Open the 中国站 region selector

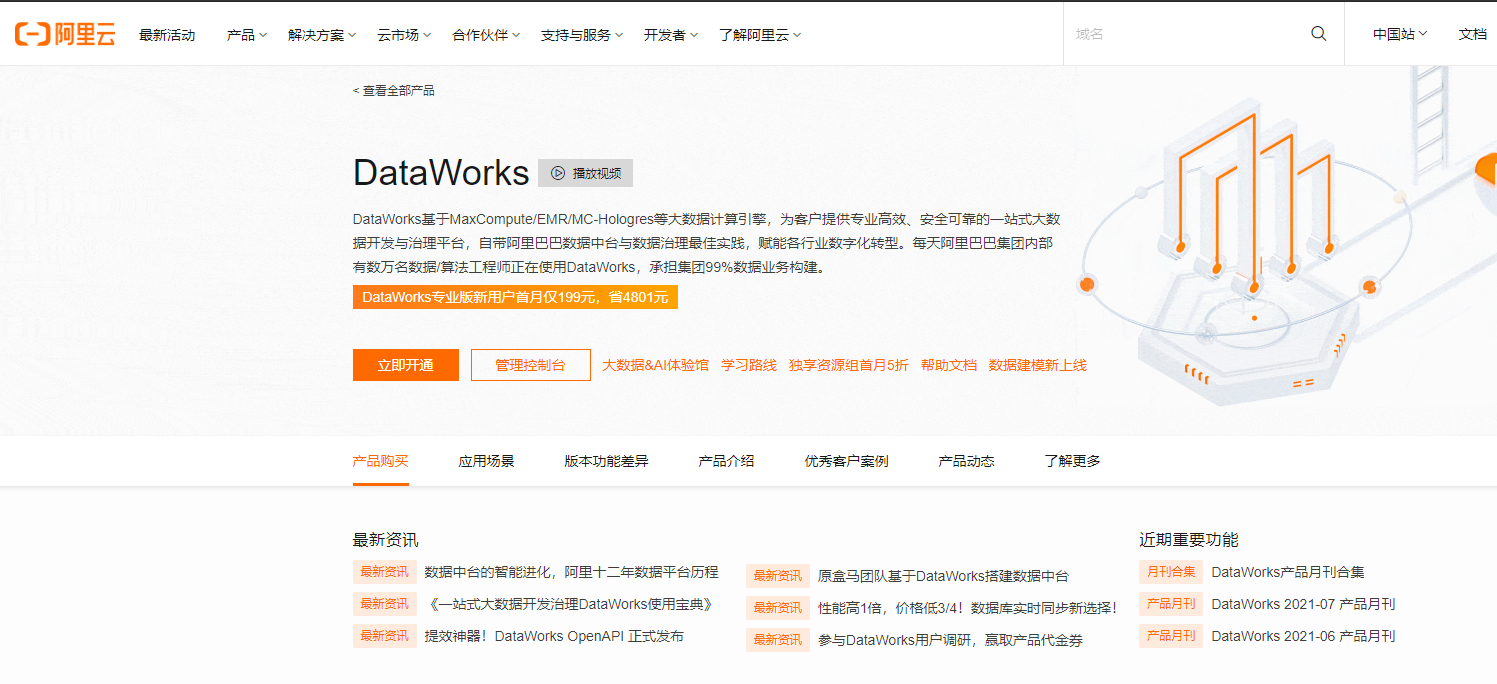[1400, 34]
